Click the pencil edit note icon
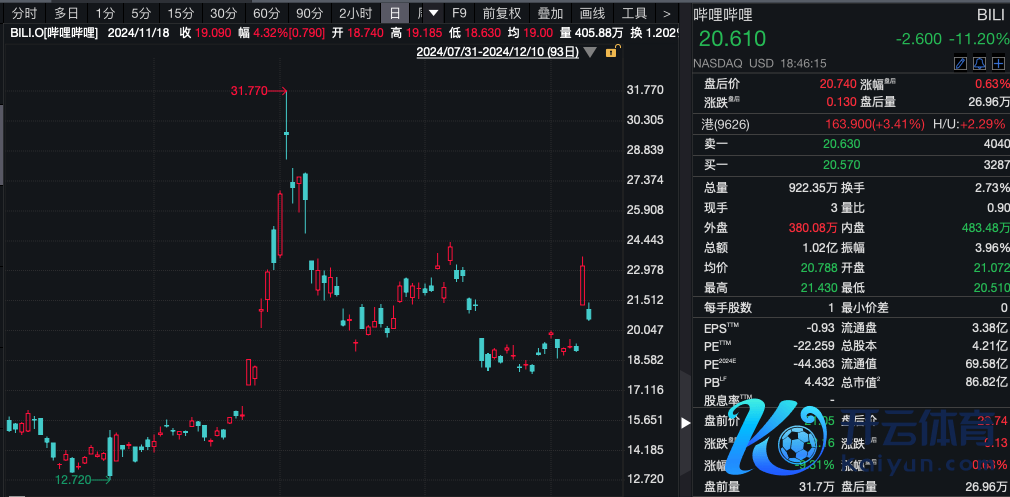This screenshot has height=497, width=1010. 960,63
